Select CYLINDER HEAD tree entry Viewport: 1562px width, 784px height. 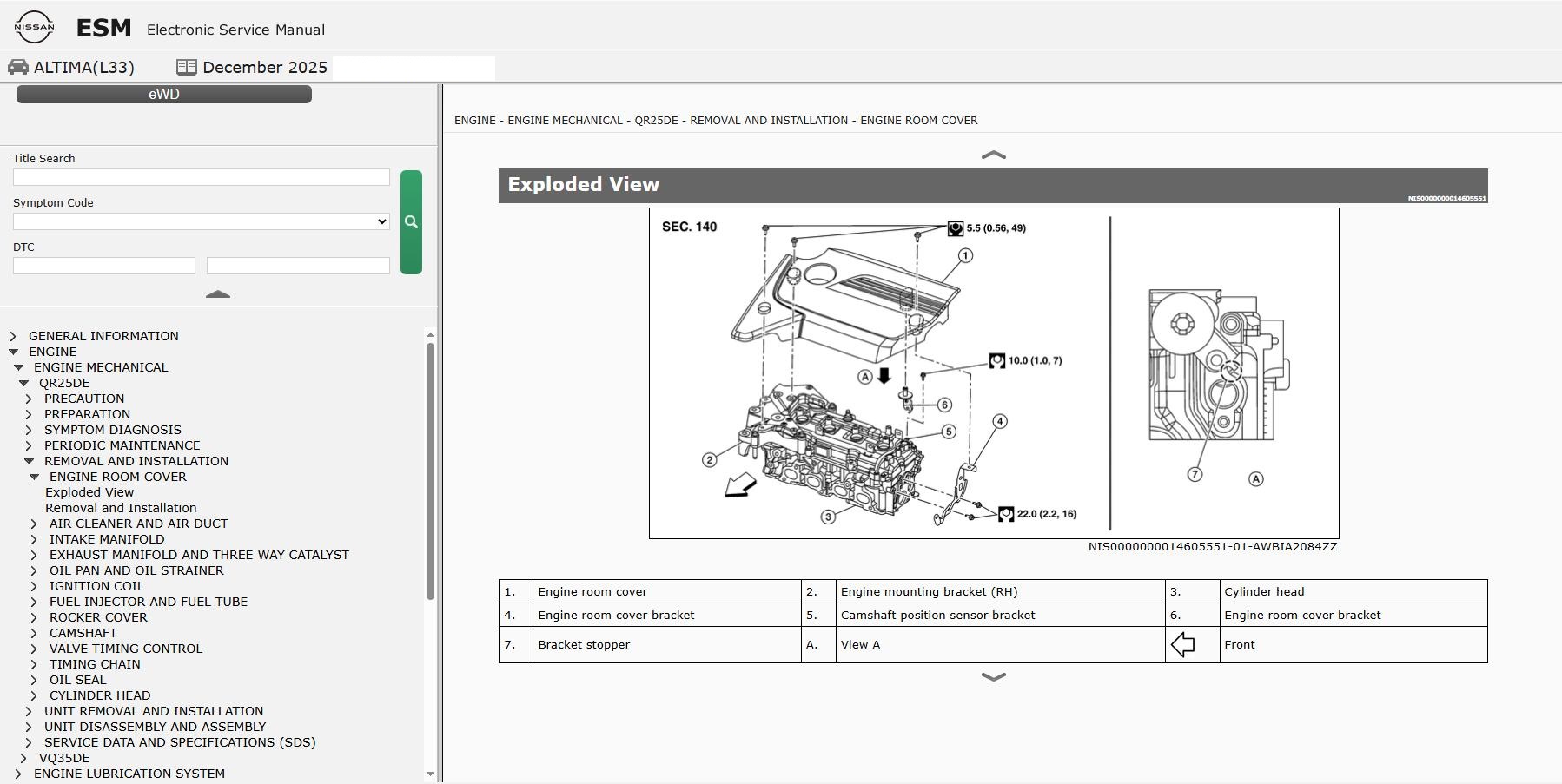(x=100, y=695)
